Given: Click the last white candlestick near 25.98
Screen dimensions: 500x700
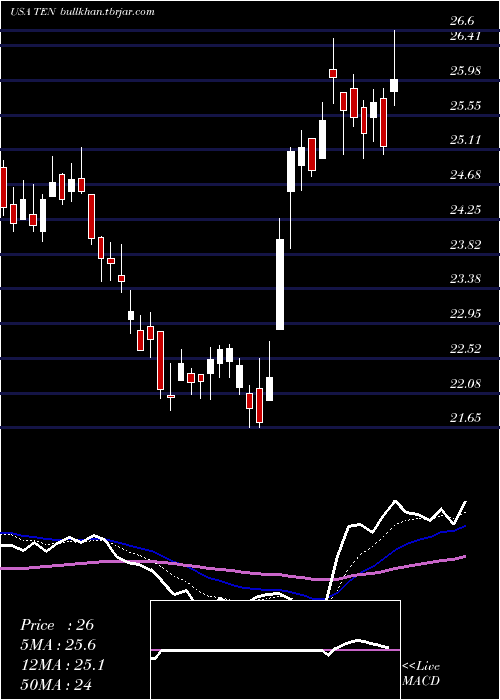Looking at the screenshot, I should [394, 85].
